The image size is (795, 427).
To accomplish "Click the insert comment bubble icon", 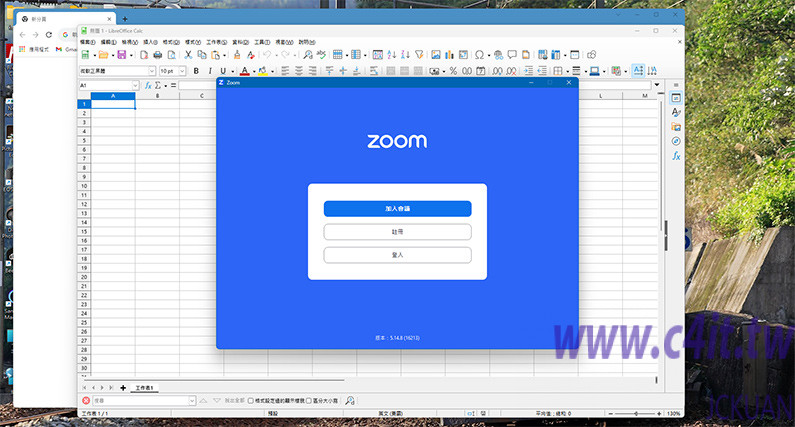I will point(512,55).
